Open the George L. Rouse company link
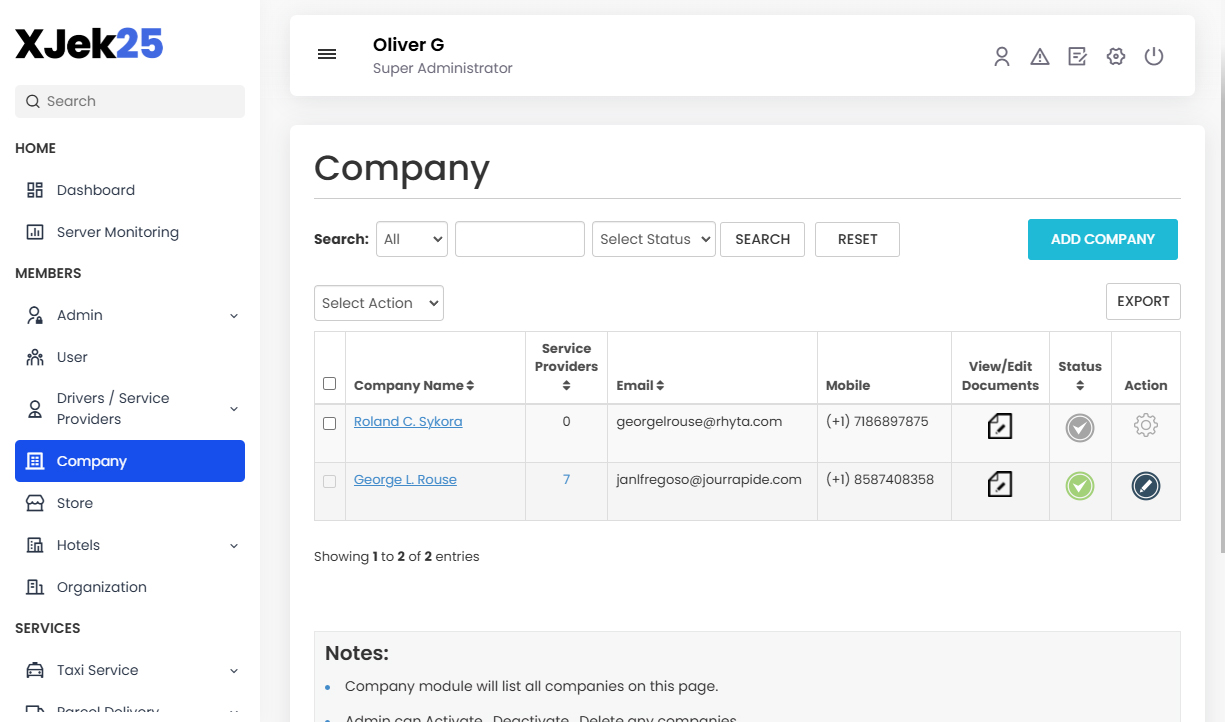 tap(405, 479)
